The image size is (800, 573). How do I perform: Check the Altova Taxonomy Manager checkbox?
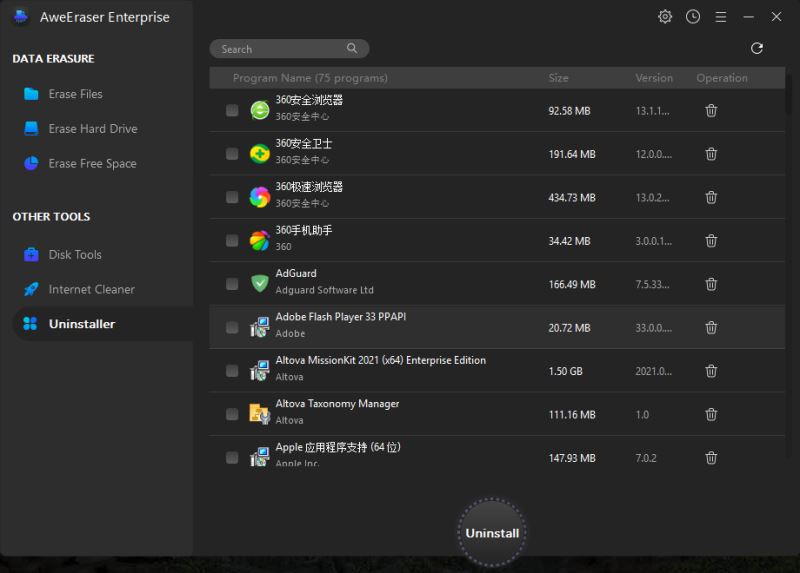coord(232,414)
